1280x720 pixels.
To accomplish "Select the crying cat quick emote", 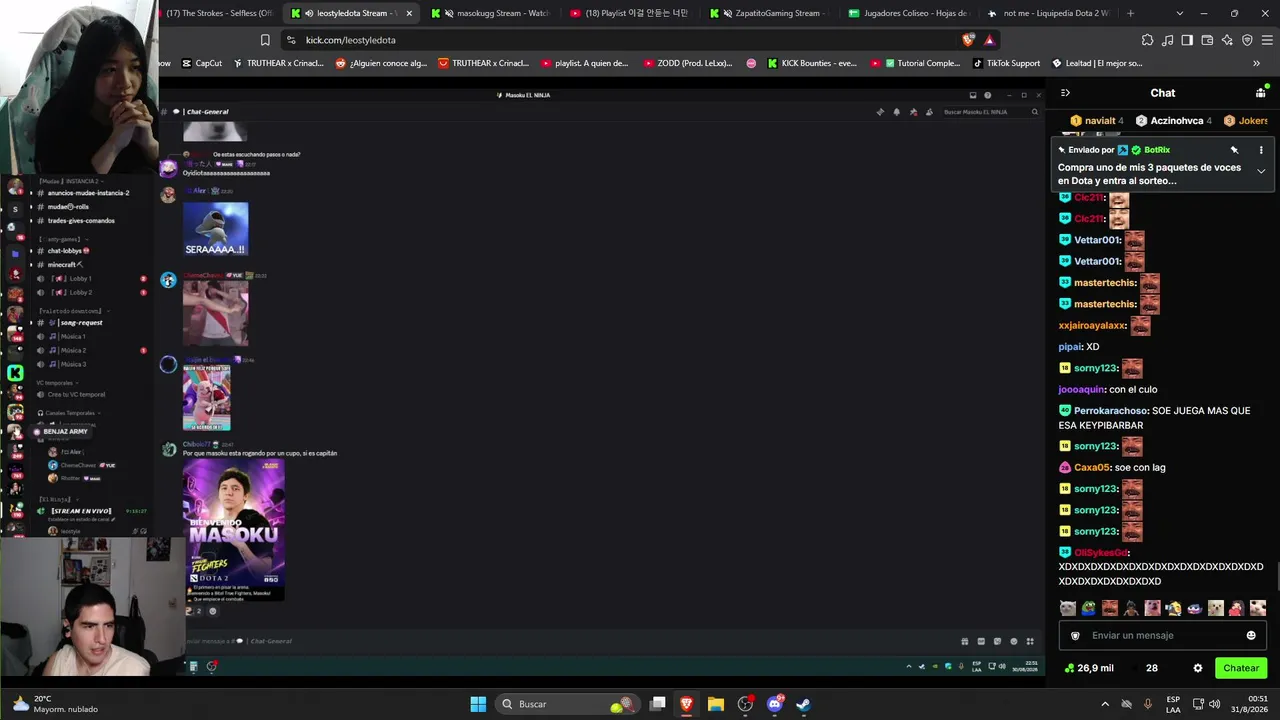I will (1068, 608).
